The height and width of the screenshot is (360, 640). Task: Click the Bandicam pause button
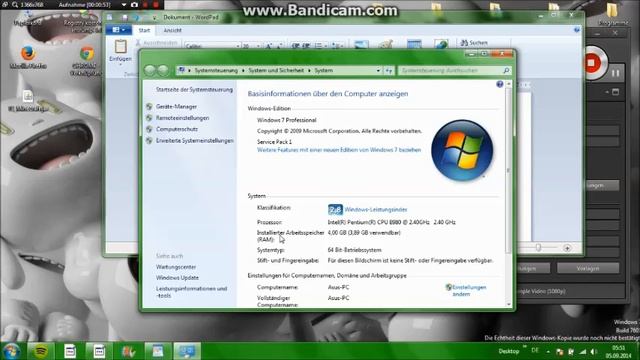pos(616,73)
